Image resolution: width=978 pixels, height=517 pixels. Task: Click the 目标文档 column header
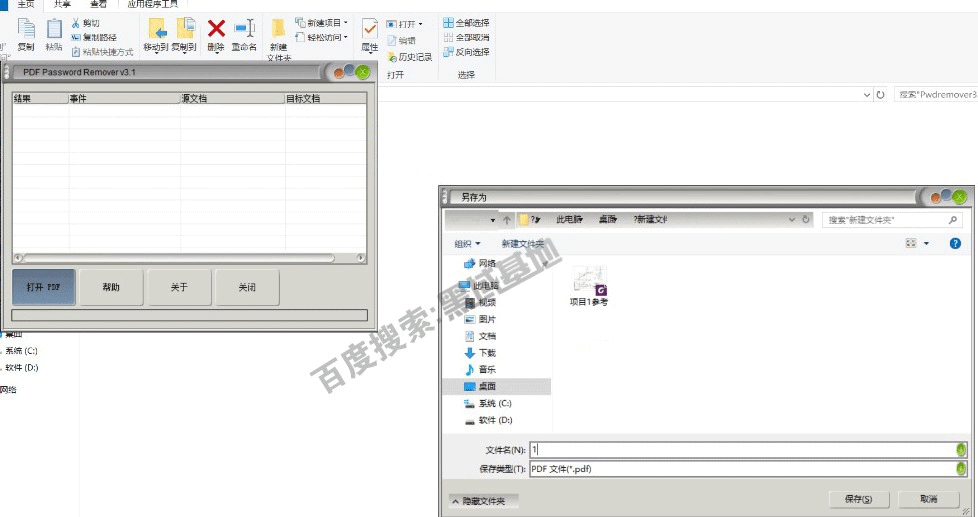coord(326,99)
